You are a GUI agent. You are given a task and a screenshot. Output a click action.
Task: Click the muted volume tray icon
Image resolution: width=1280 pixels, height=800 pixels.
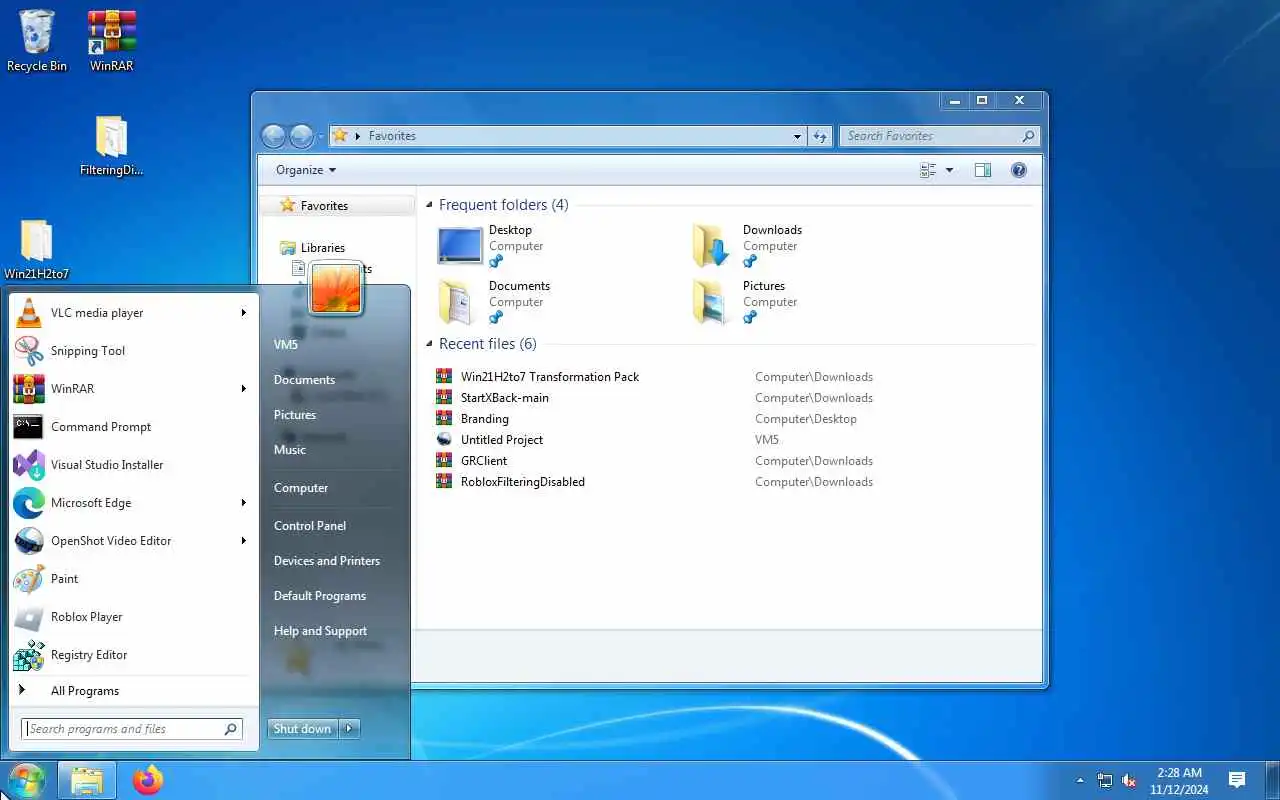(x=1129, y=780)
